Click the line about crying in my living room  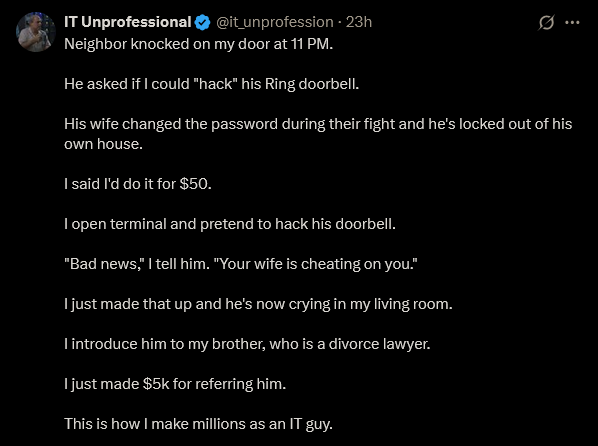point(258,304)
